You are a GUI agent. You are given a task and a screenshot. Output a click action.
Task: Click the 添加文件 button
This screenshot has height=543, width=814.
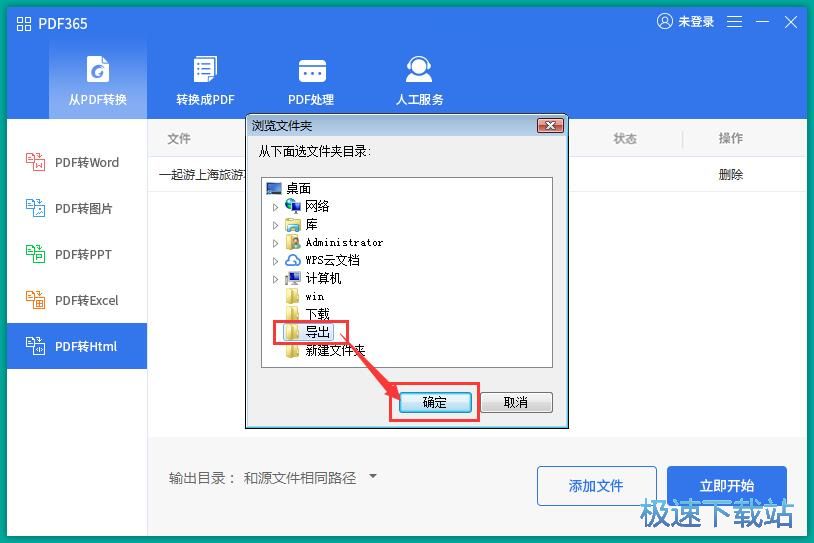click(x=596, y=486)
